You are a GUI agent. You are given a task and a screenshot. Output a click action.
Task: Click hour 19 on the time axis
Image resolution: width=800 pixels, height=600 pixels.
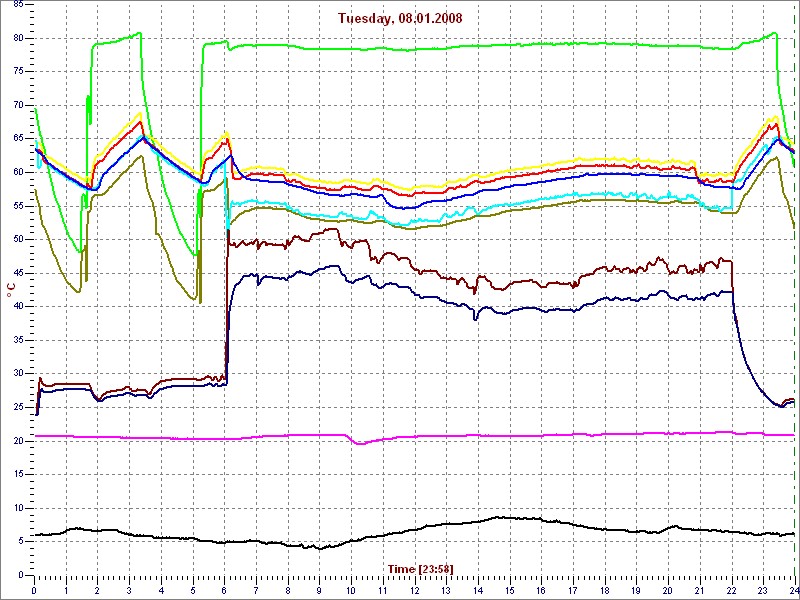tap(636, 592)
